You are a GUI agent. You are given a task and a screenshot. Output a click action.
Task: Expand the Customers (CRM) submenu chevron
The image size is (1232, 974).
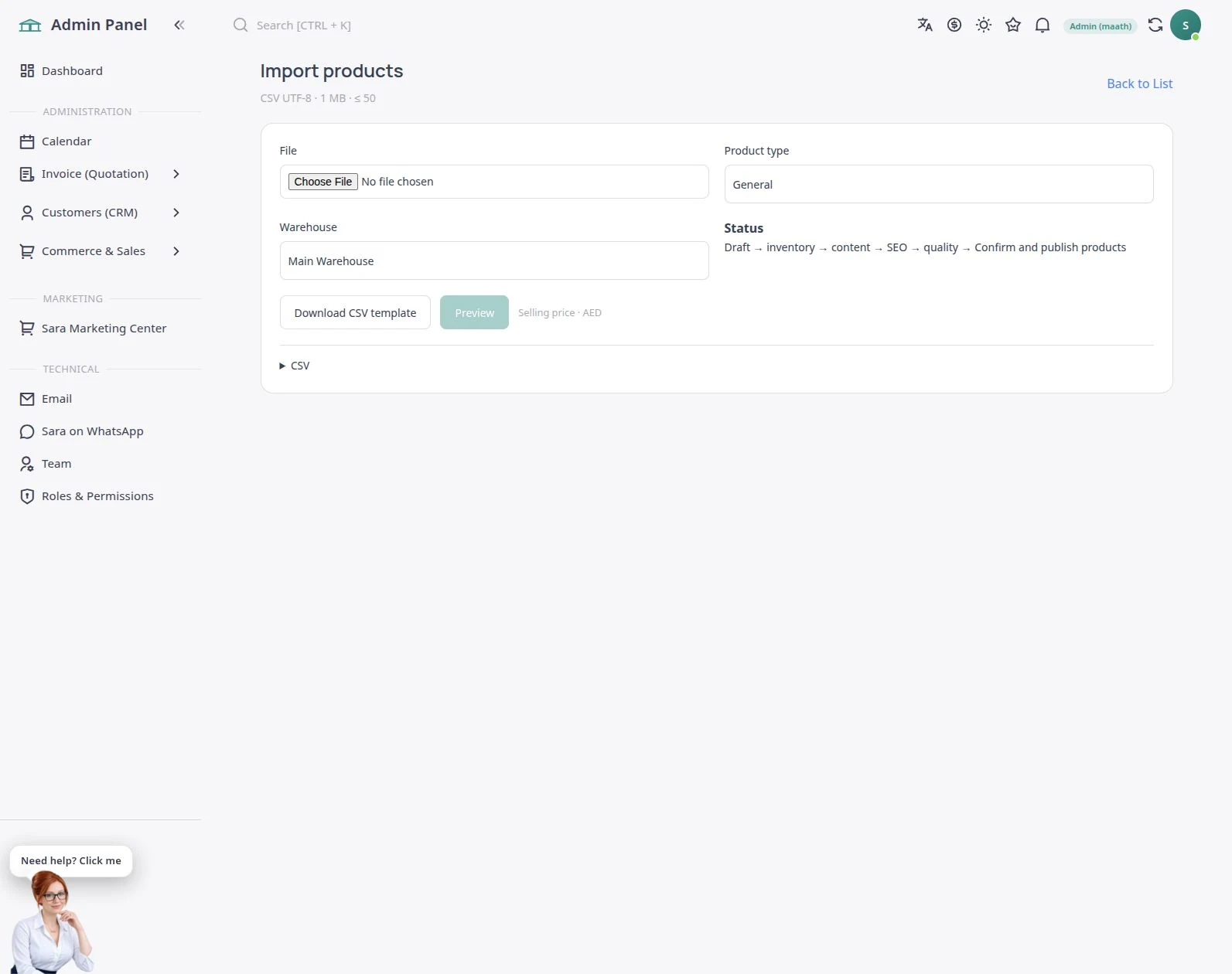coord(176,213)
